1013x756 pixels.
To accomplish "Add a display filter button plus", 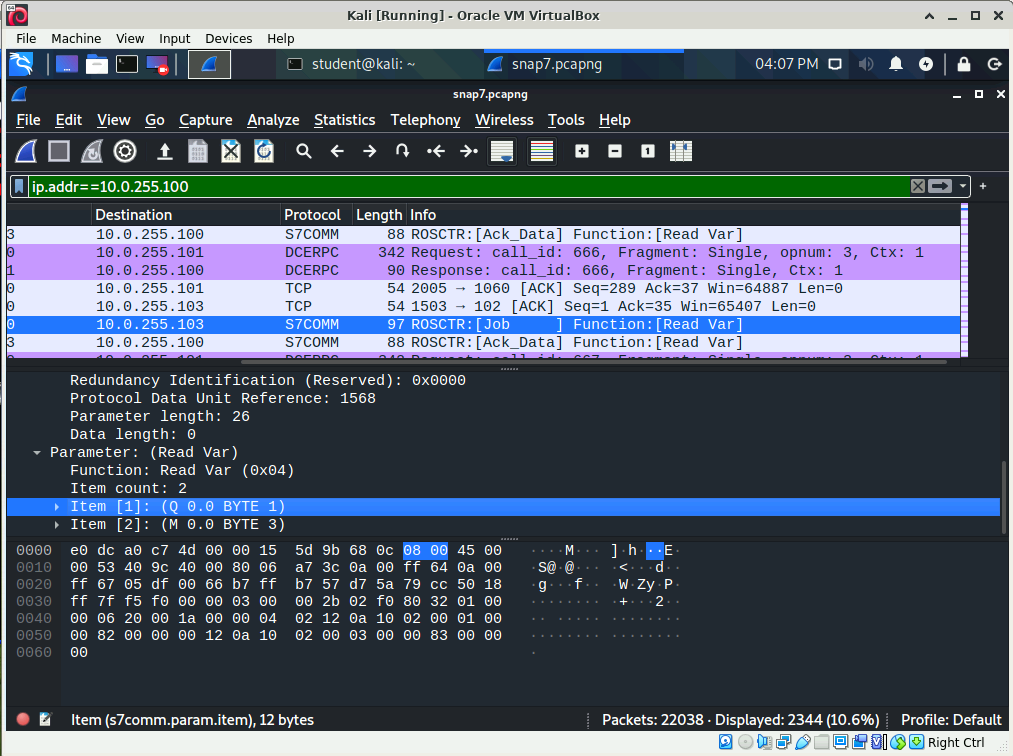I will [x=983, y=186].
